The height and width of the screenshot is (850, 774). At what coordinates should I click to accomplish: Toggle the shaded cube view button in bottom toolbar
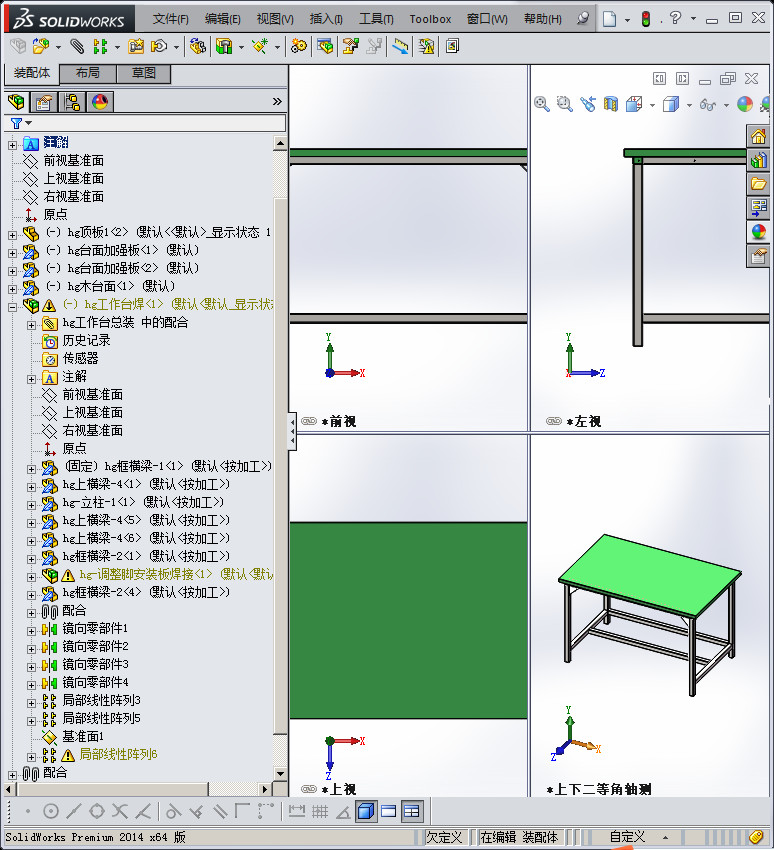click(x=366, y=811)
